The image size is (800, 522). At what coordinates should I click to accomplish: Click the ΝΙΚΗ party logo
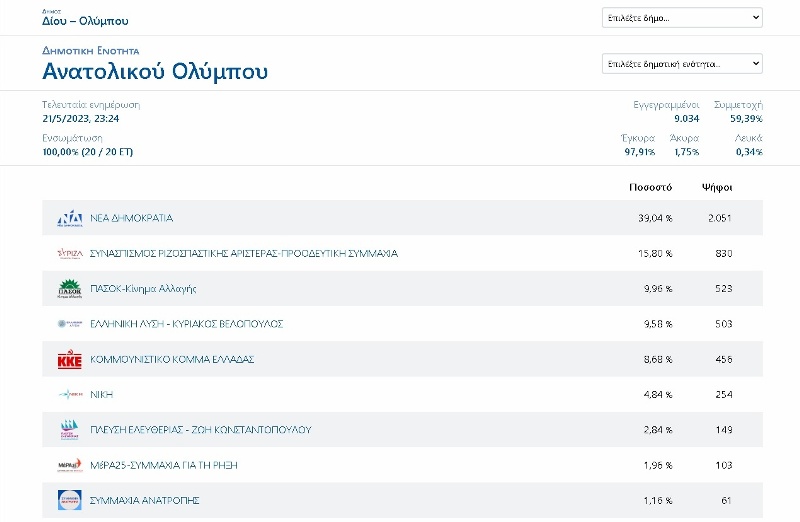[x=70, y=394]
